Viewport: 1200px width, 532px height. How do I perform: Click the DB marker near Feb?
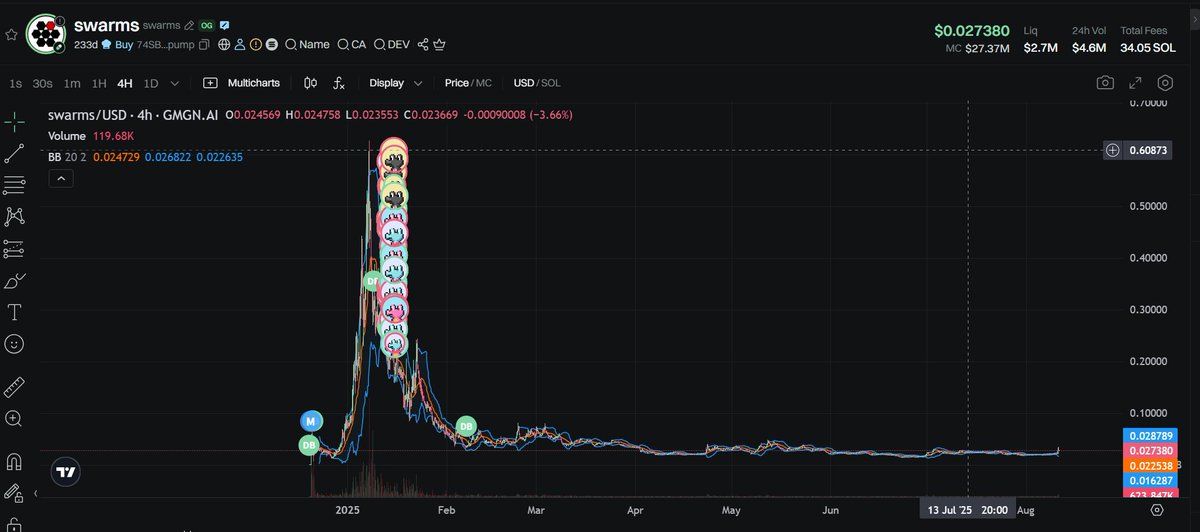pos(465,427)
